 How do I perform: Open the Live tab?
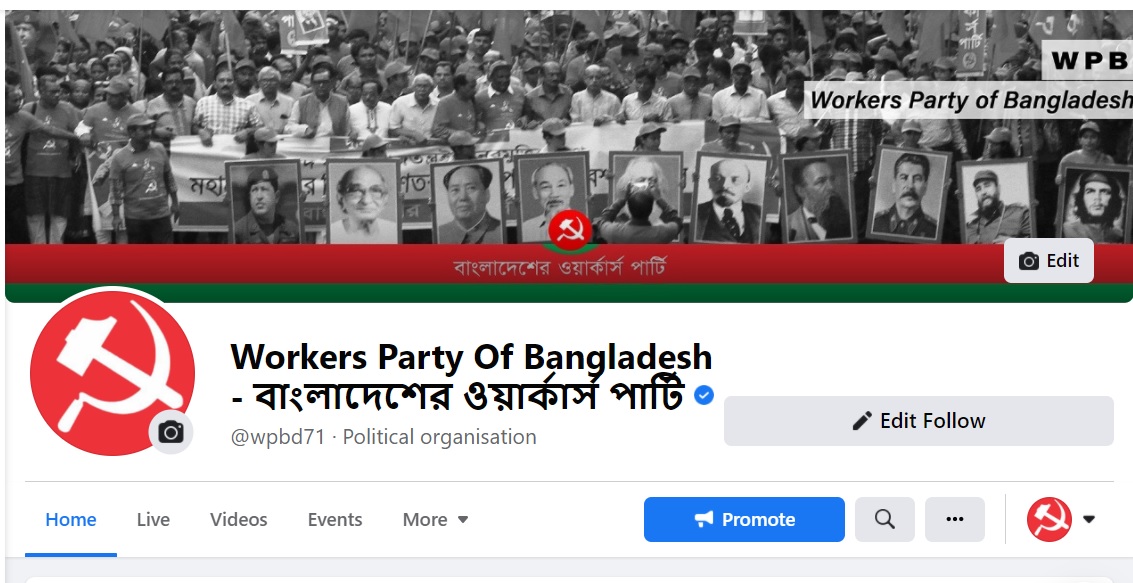(153, 519)
